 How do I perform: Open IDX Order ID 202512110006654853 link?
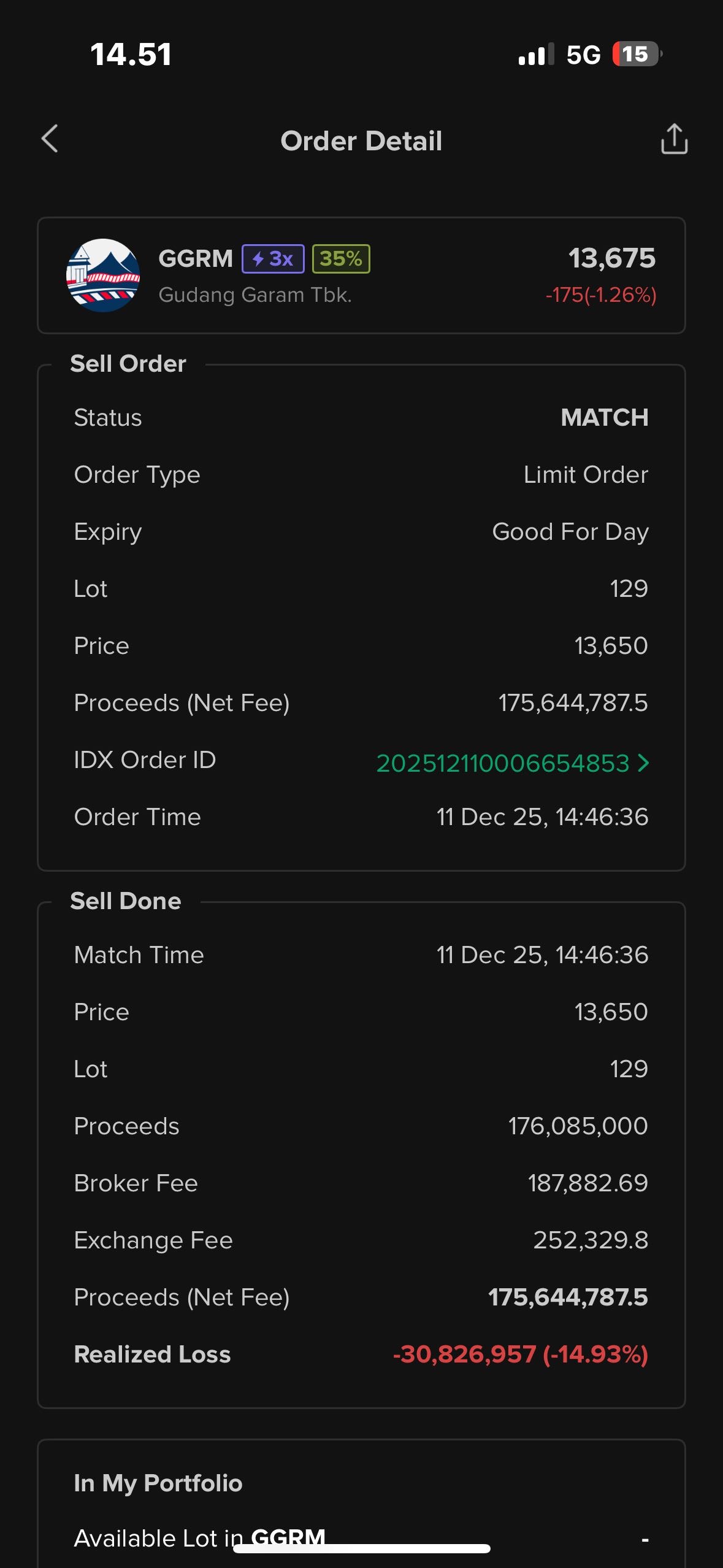[502, 763]
